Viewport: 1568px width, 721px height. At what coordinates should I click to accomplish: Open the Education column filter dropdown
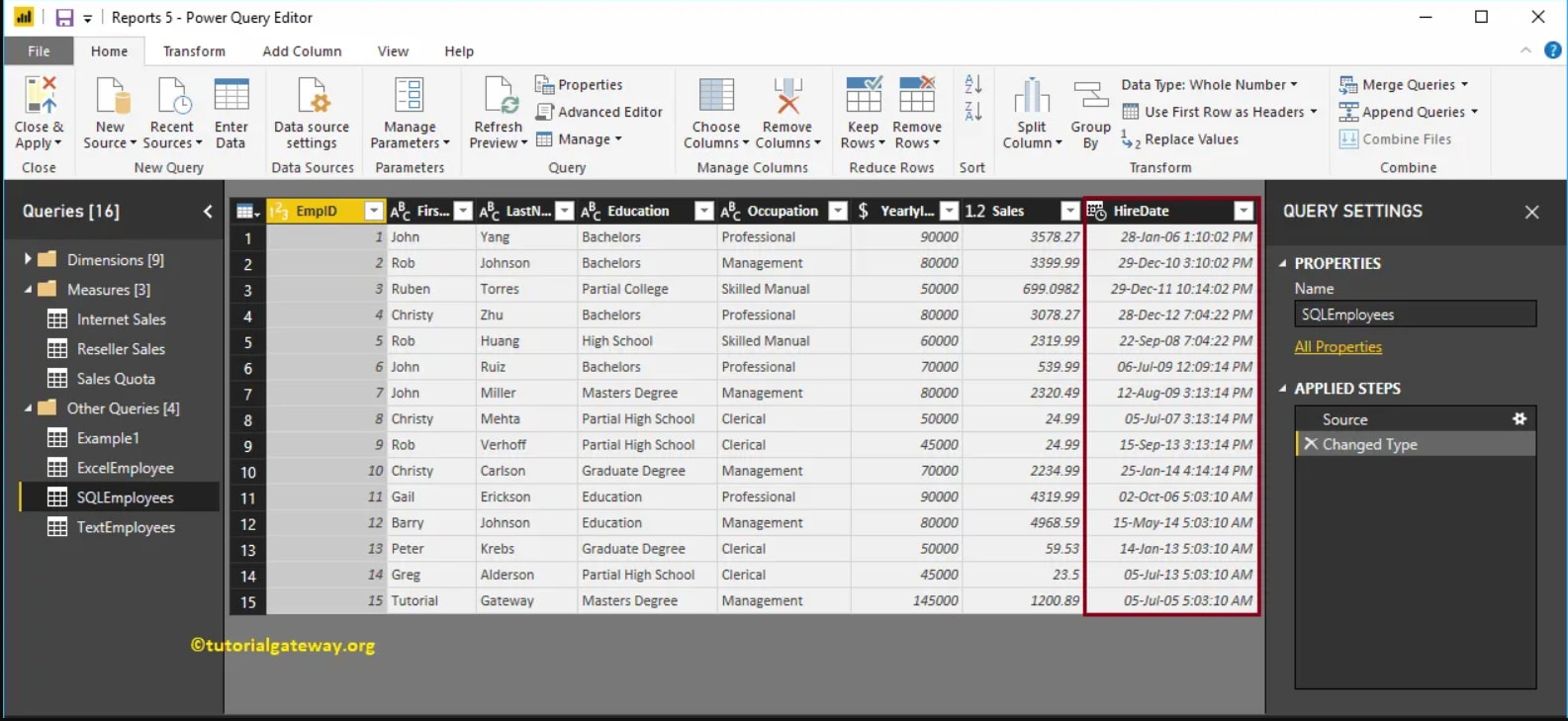pos(704,211)
